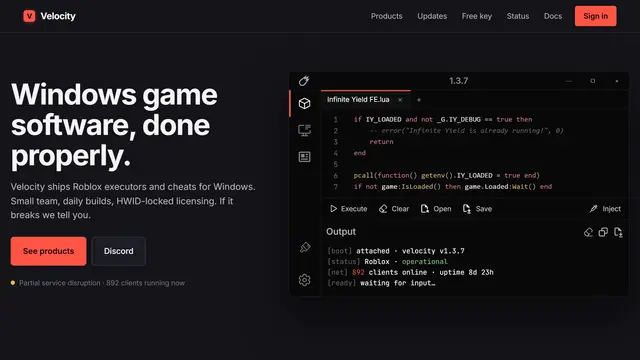The width and height of the screenshot is (640, 360).
Task: Open the Docs nav link
Action: coord(553,16)
